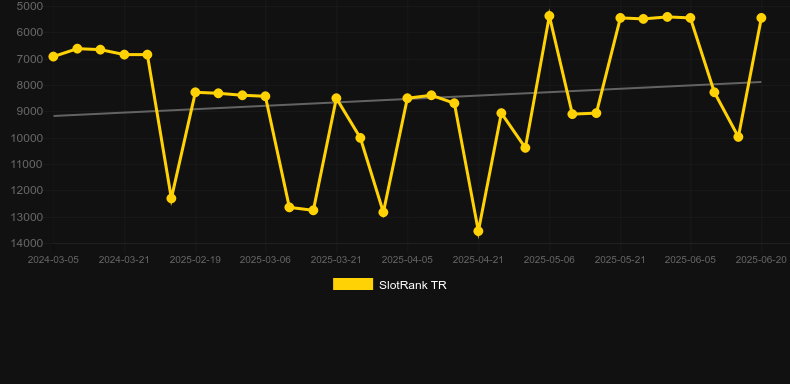This screenshot has height=384, width=790.
Task: Click the 12000 y-axis label
Action: pos(27,190)
